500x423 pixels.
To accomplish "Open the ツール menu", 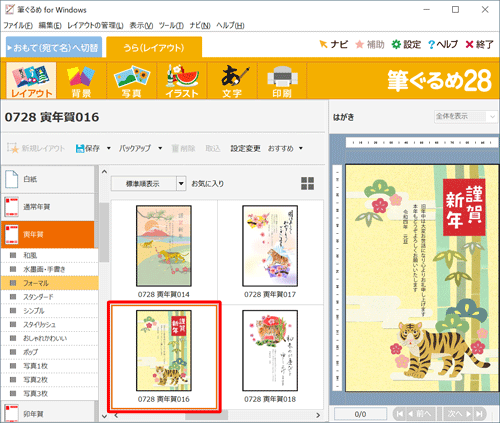I will point(171,25).
